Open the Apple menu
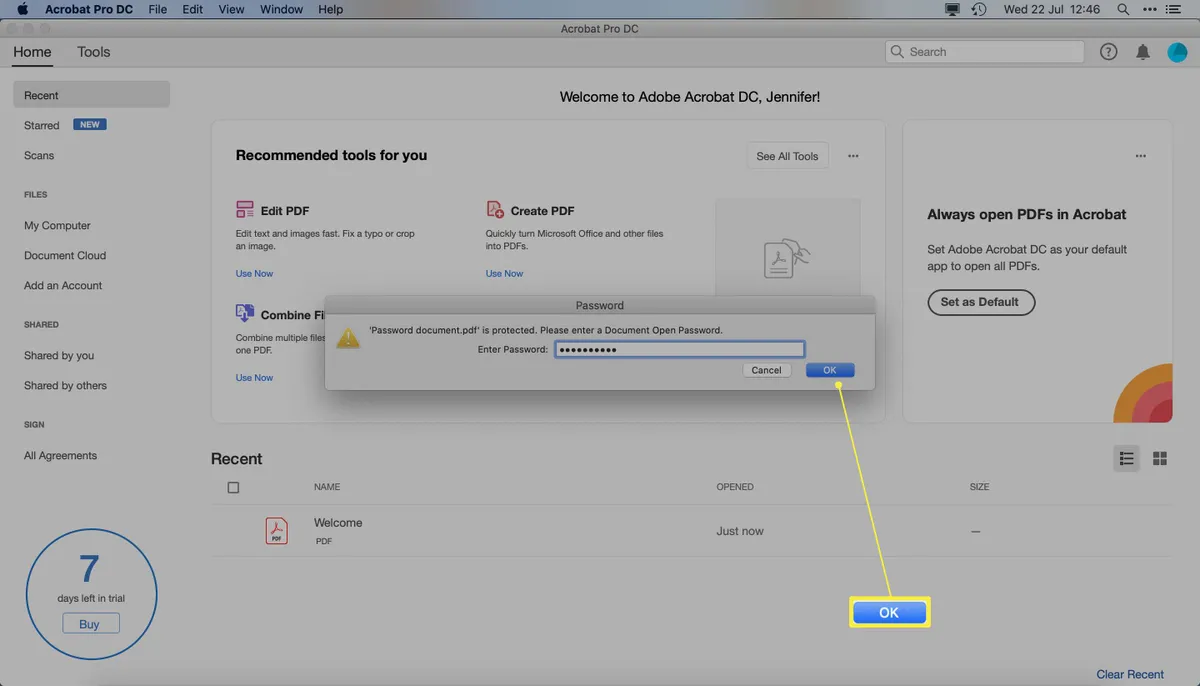The width and height of the screenshot is (1200, 686). [22, 9]
